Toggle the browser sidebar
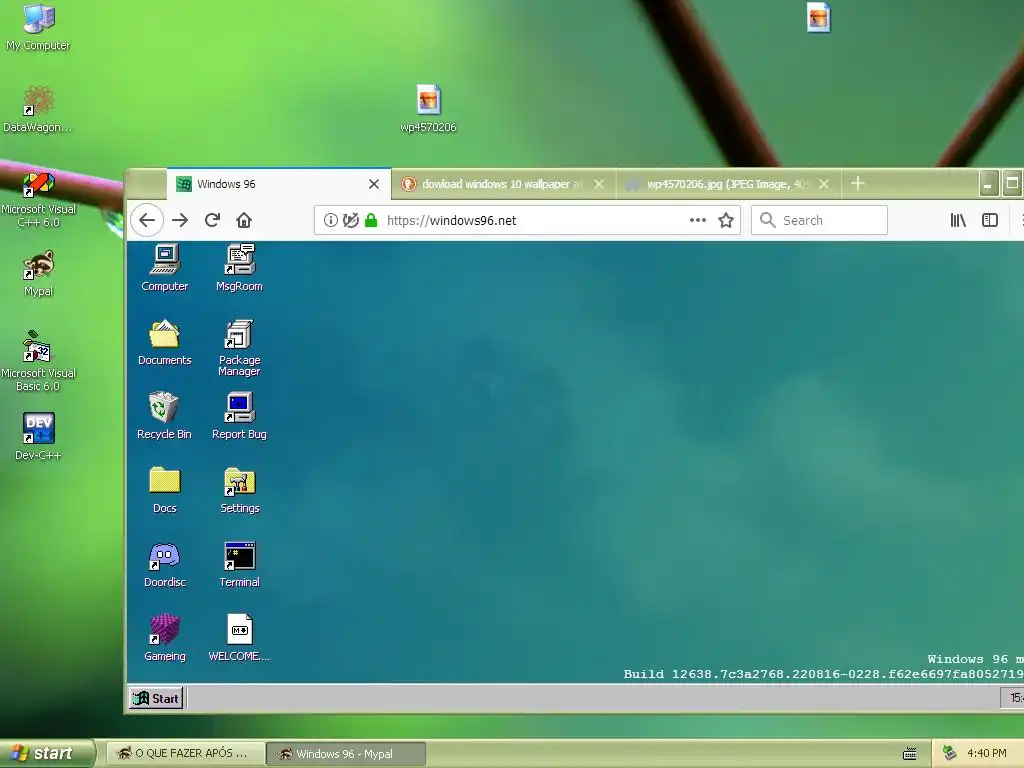1024x768 pixels. [x=990, y=220]
